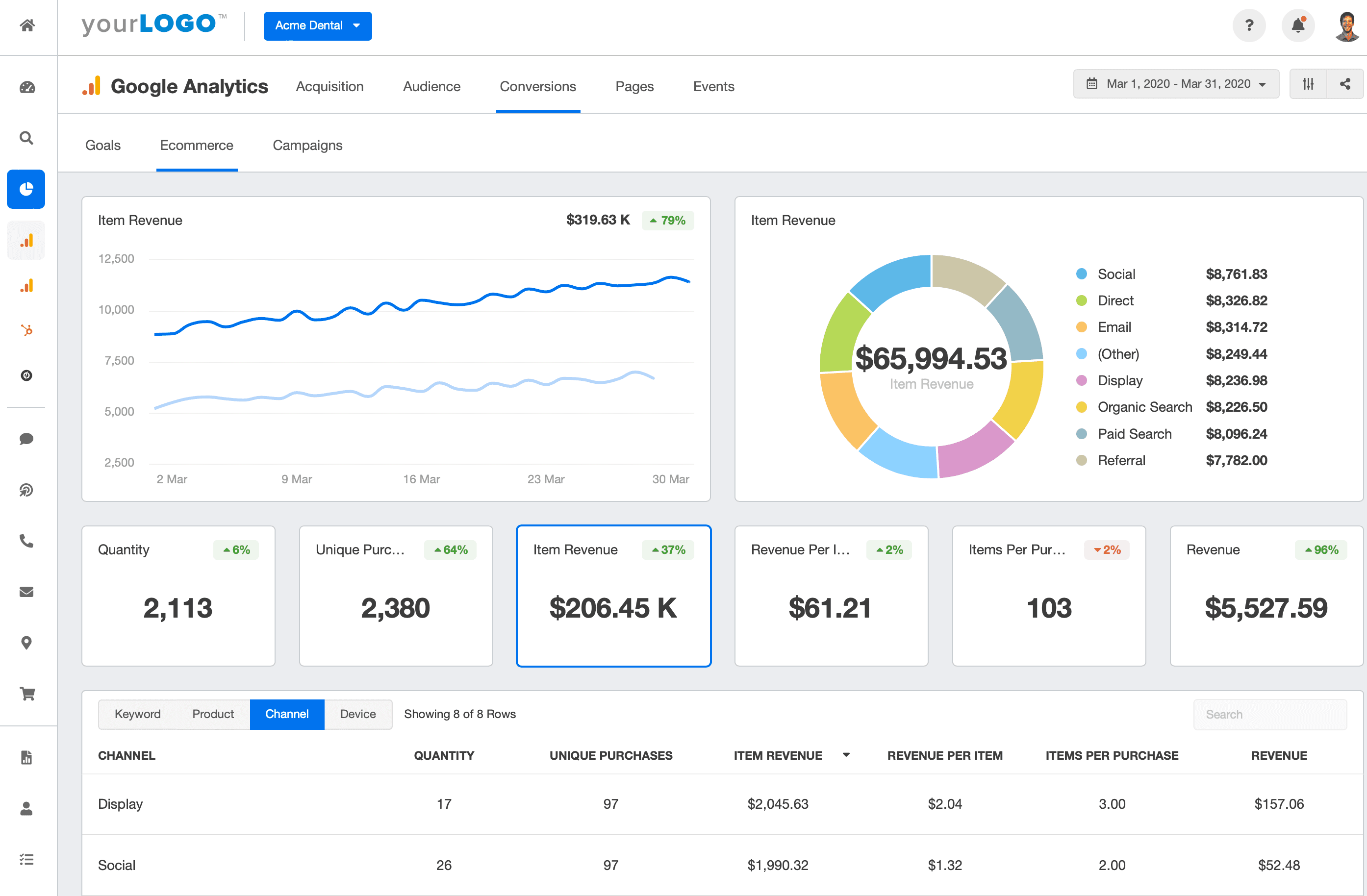Image resolution: width=1367 pixels, height=896 pixels.
Task: Open the Acme Dental client dropdown
Action: (x=318, y=25)
